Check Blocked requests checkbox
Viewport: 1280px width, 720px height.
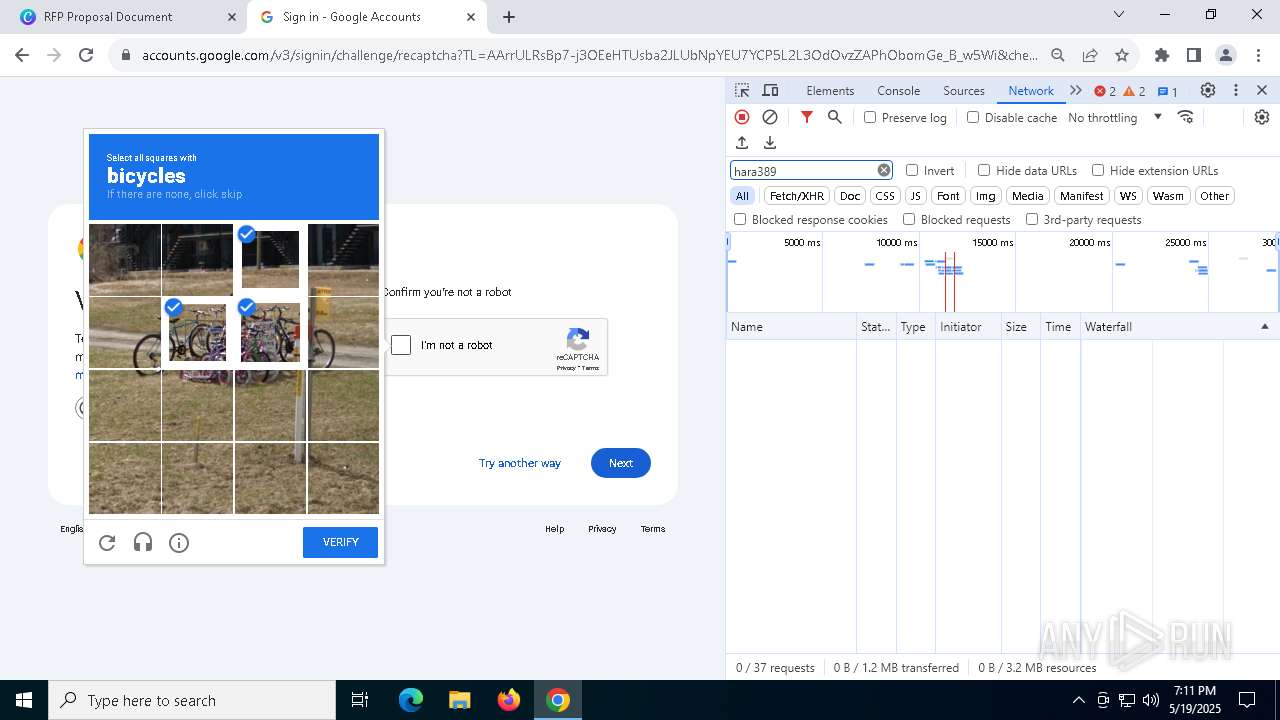[x=909, y=219]
